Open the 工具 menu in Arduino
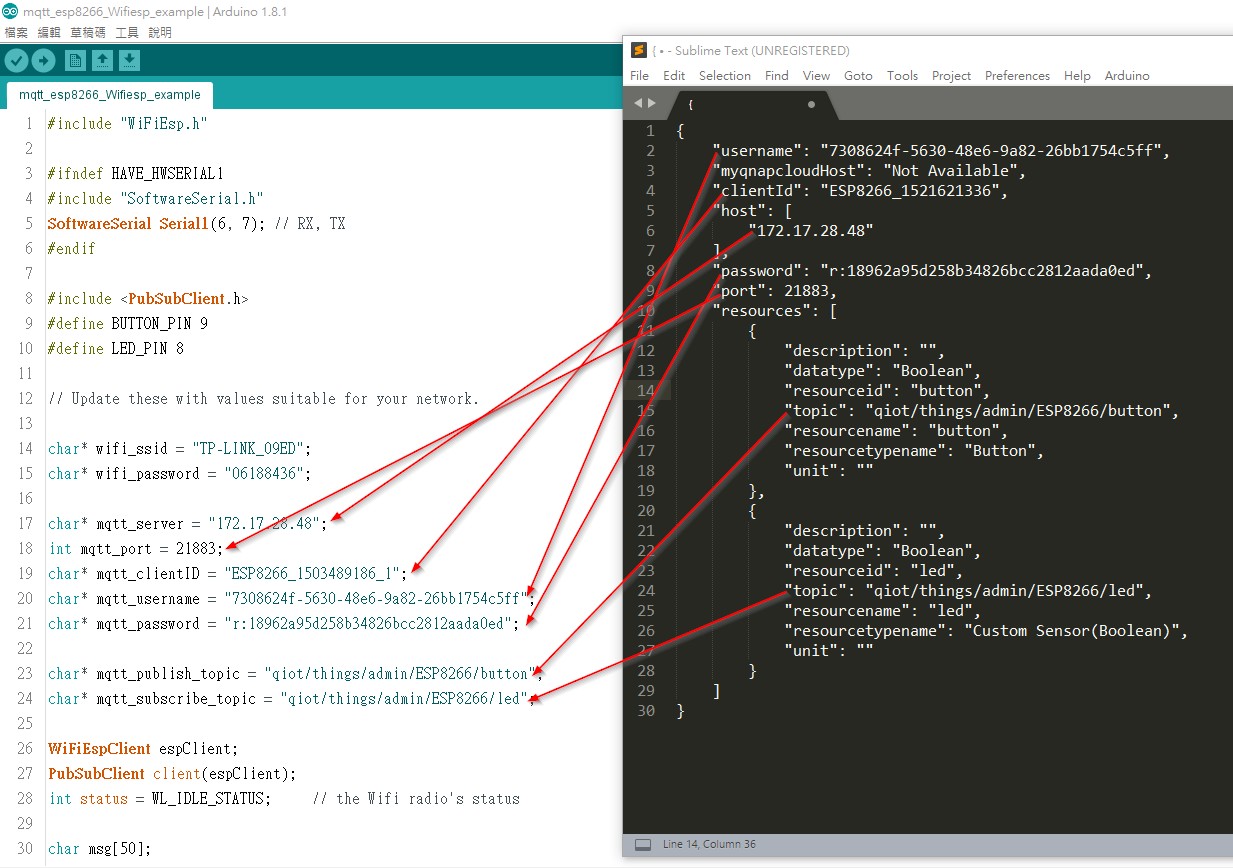Viewport: 1233px width, 868px height. (x=127, y=33)
